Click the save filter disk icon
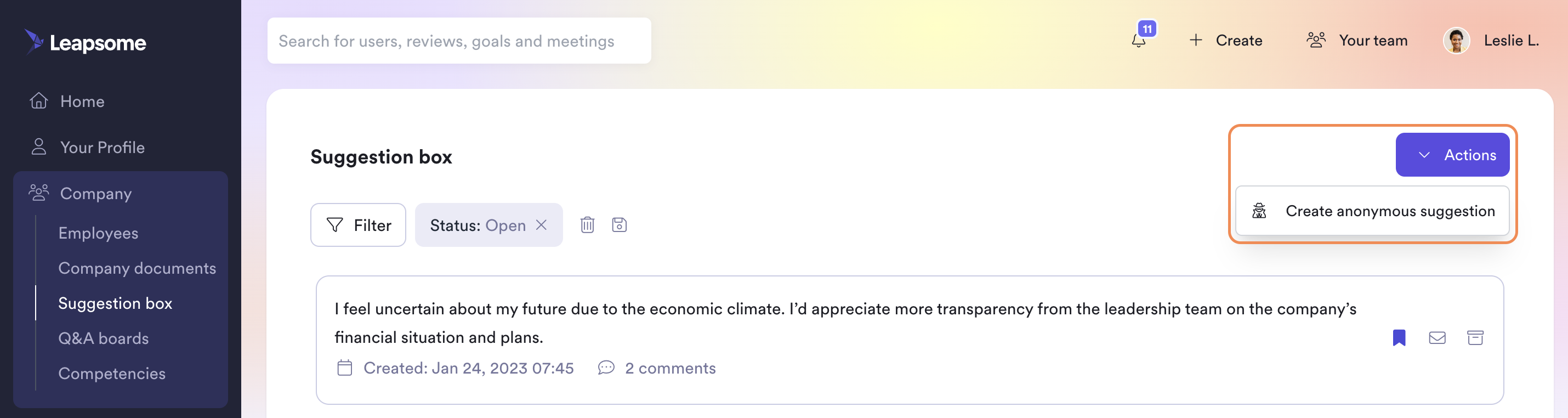Image resolution: width=1568 pixels, height=418 pixels. pos(619,225)
